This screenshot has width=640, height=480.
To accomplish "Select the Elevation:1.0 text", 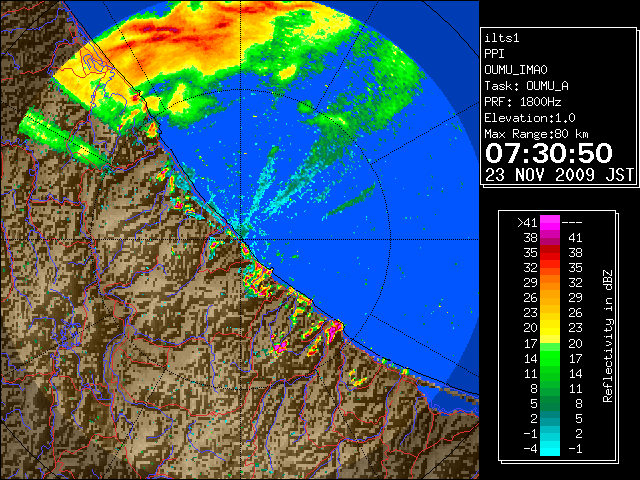I will pos(530,118).
